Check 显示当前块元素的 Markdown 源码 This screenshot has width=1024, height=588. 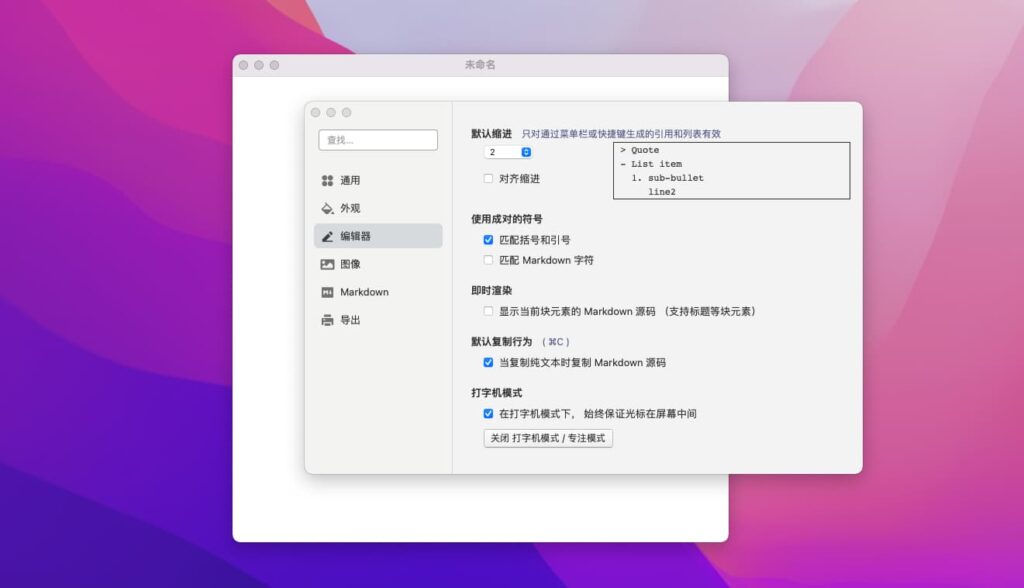488,313
